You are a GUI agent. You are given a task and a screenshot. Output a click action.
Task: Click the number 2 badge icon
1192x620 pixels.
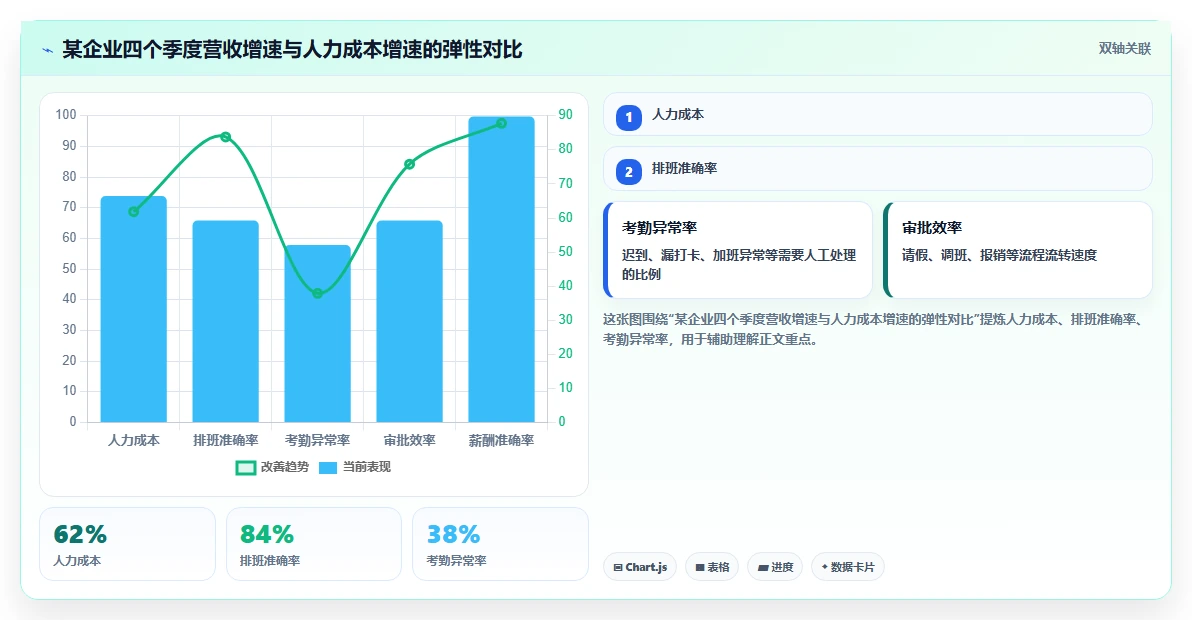(x=629, y=172)
